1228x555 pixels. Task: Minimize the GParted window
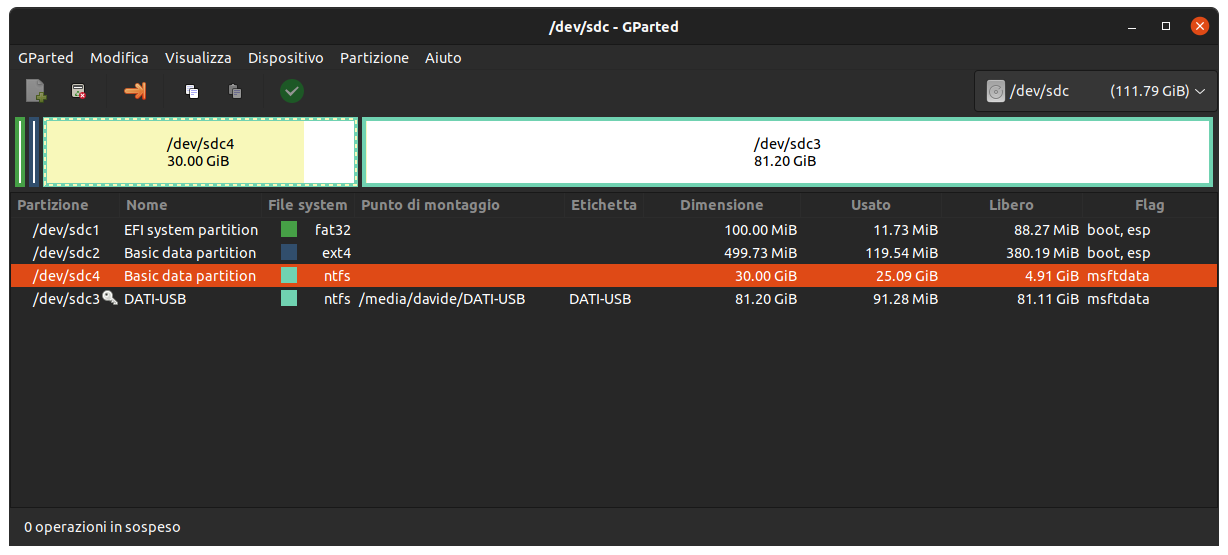tap(1131, 27)
